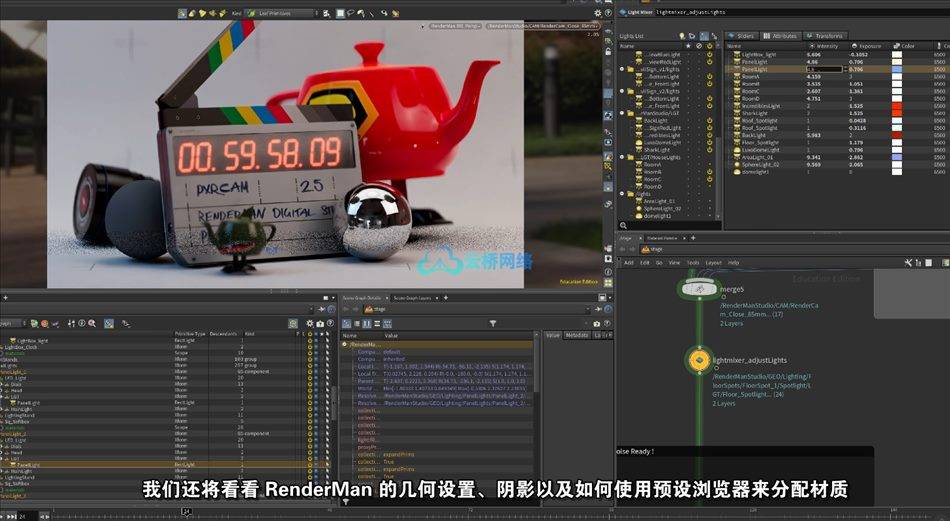Collapse the /RenderMa... row in Scene Graph Details
This screenshot has width=950, height=521.
click(345, 344)
